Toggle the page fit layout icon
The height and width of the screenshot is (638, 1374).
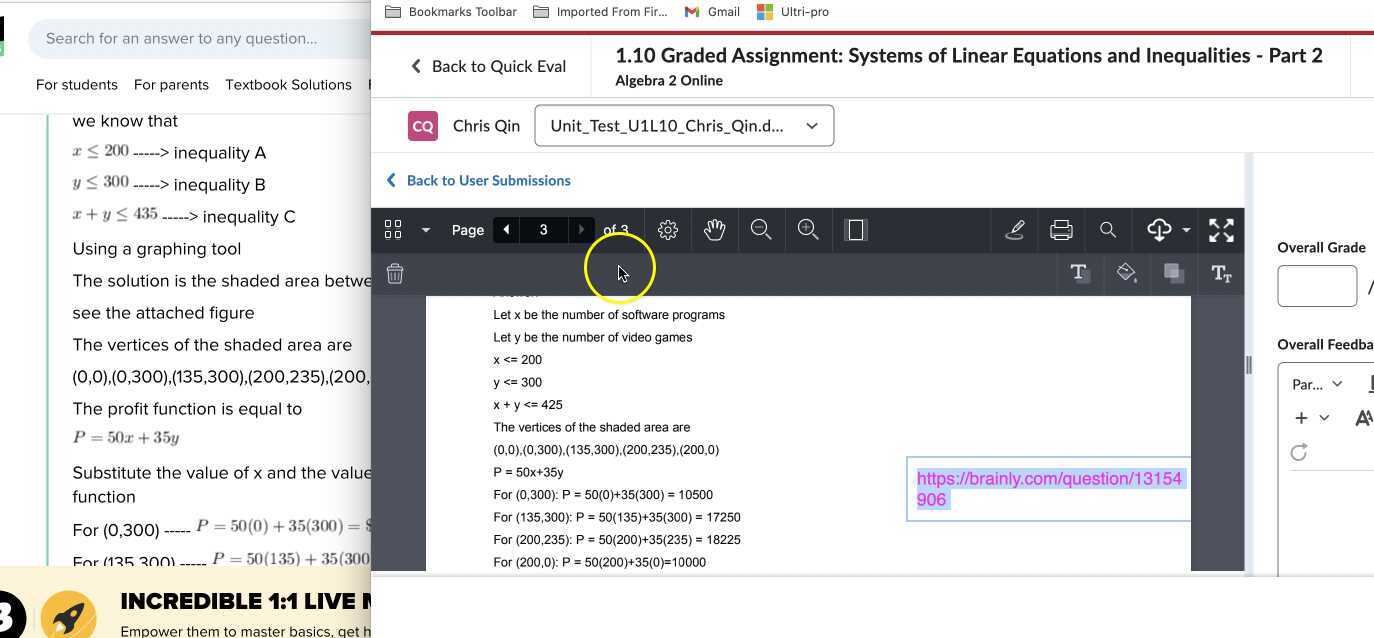[855, 230]
